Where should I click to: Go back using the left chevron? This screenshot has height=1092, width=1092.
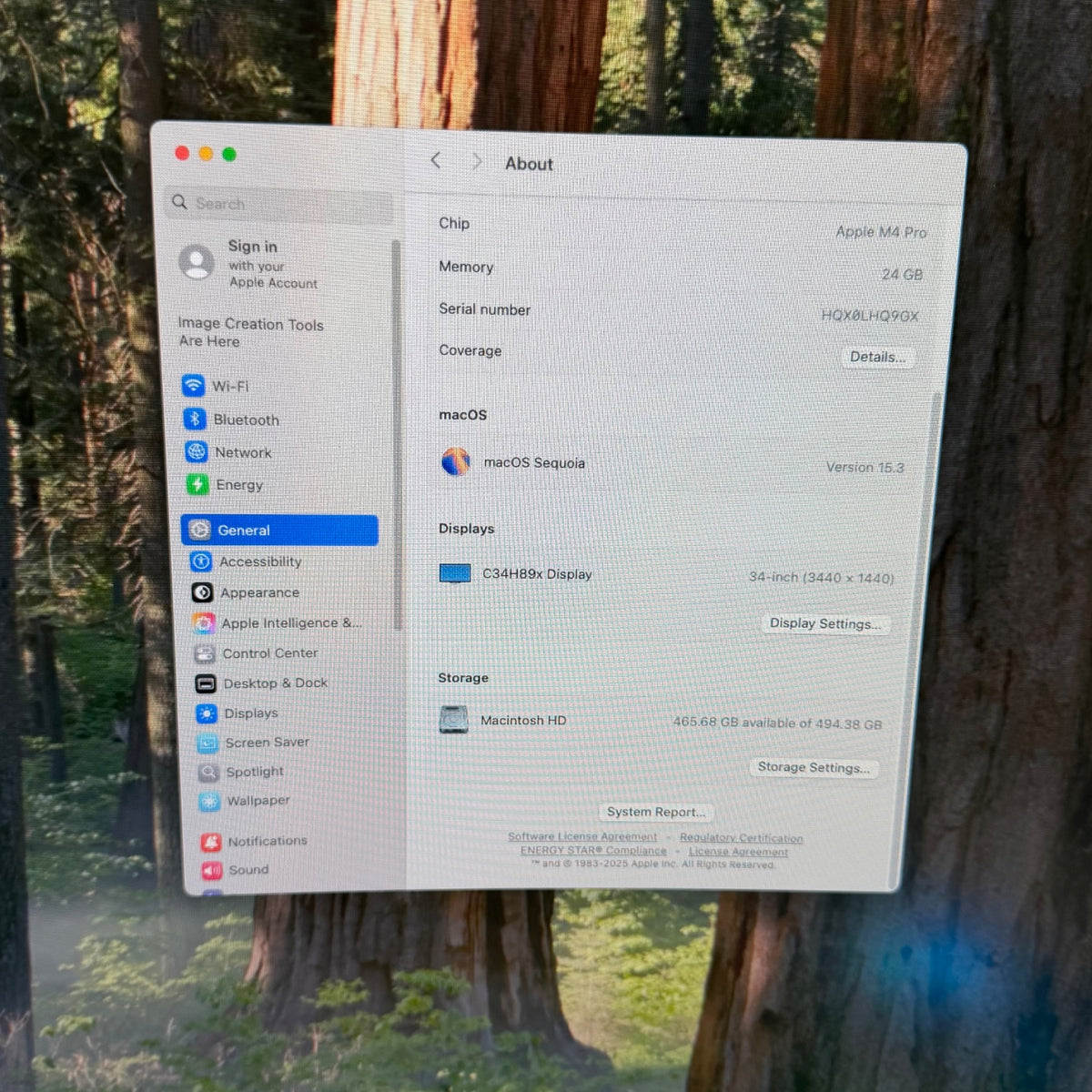point(436,161)
